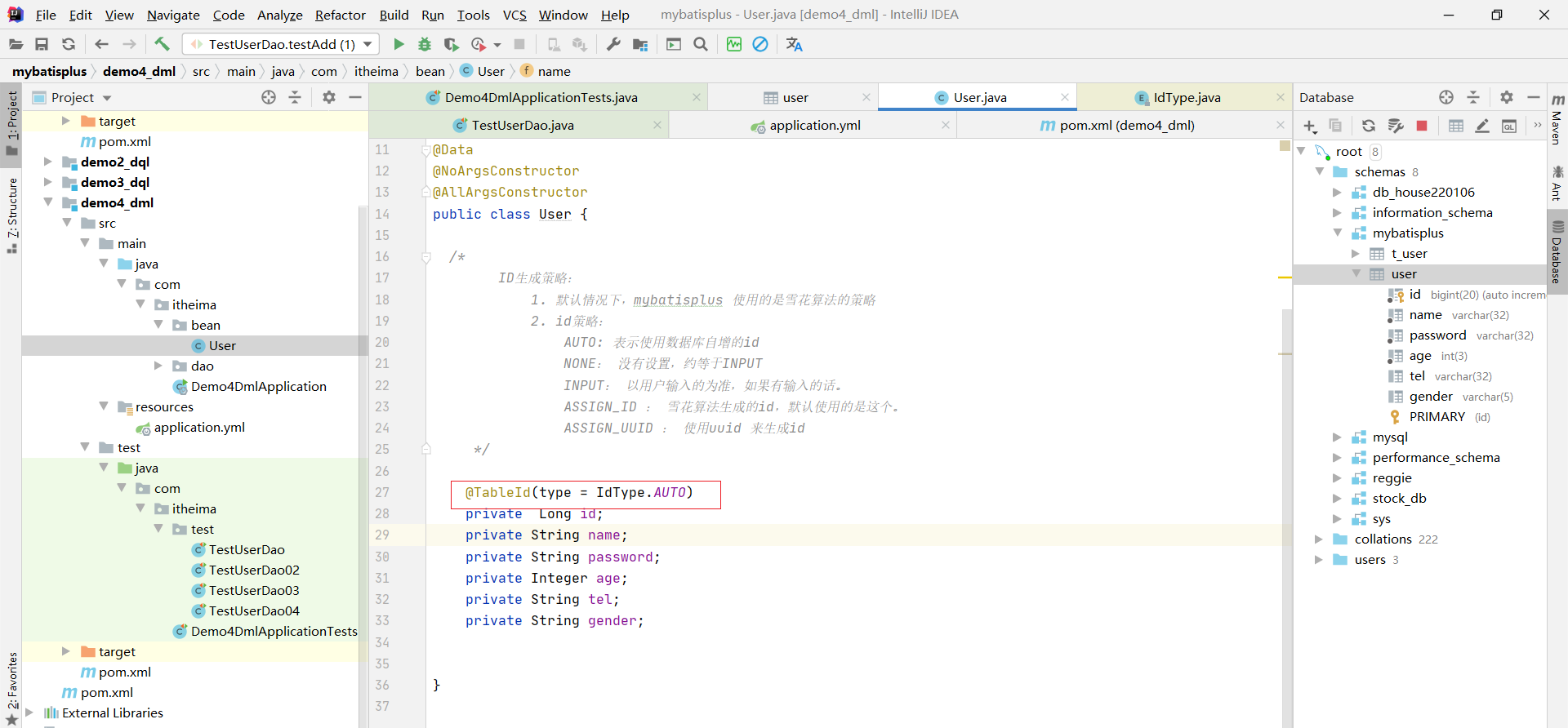1568x728 pixels.
Task: Refresh the database with the Database panel's reload icon
Action: pos(1369,126)
